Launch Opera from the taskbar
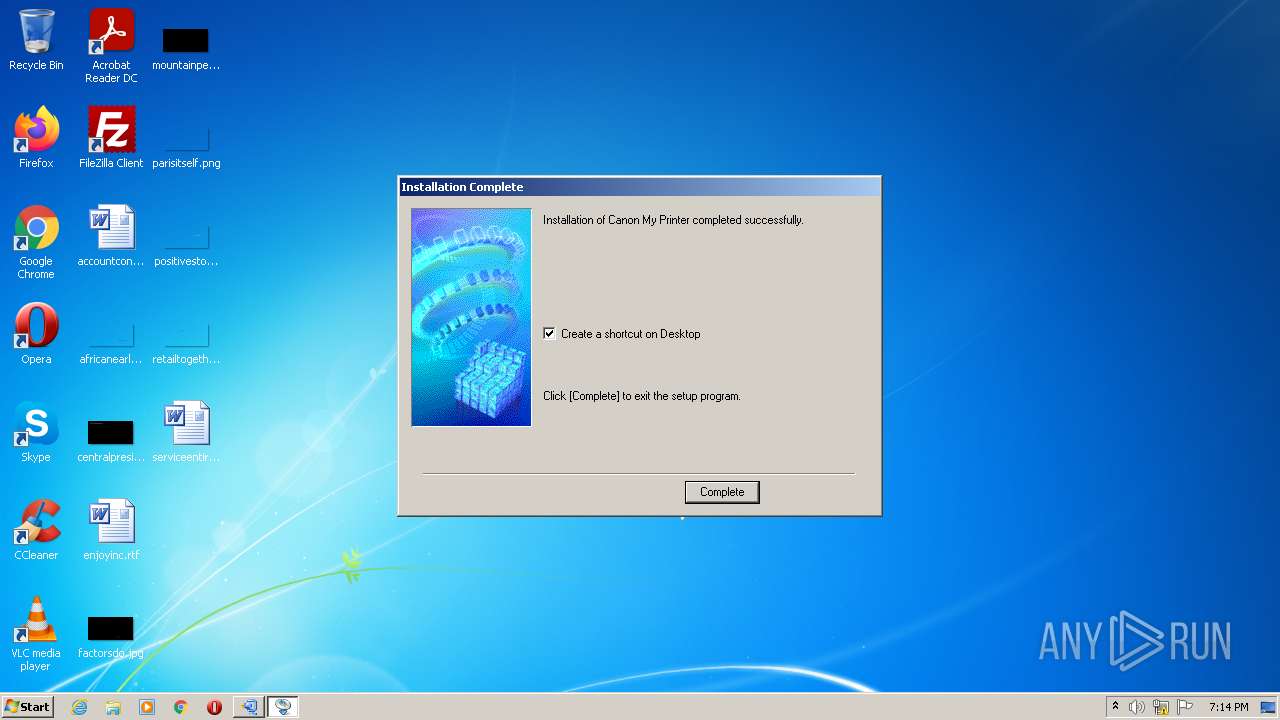This screenshot has width=1280, height=720. click(x=214, y=707)
